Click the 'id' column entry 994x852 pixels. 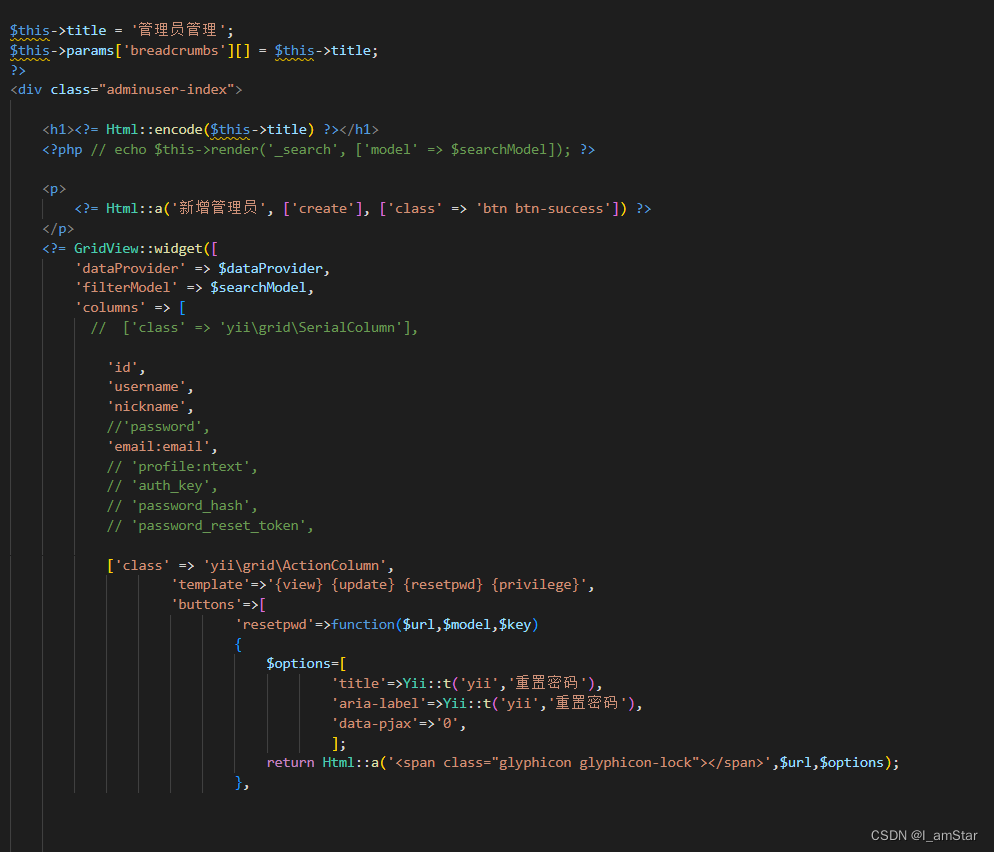(x=122, y=368)
